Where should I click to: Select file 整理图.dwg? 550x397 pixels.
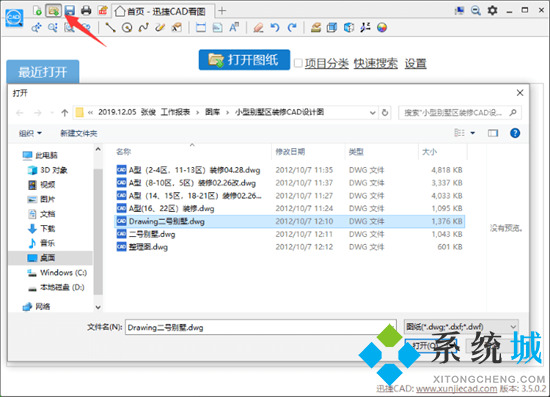pyautogui.click(x=290, y=247)
